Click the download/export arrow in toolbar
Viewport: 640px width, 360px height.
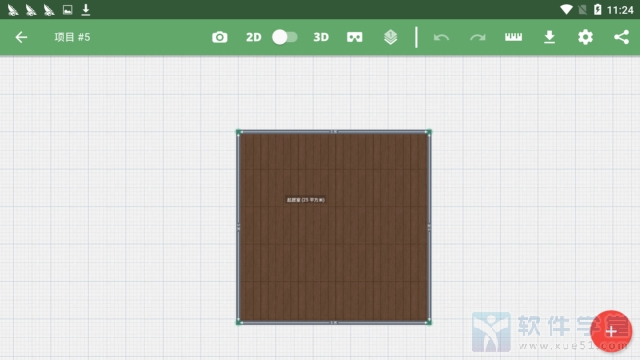pos(549,37)
